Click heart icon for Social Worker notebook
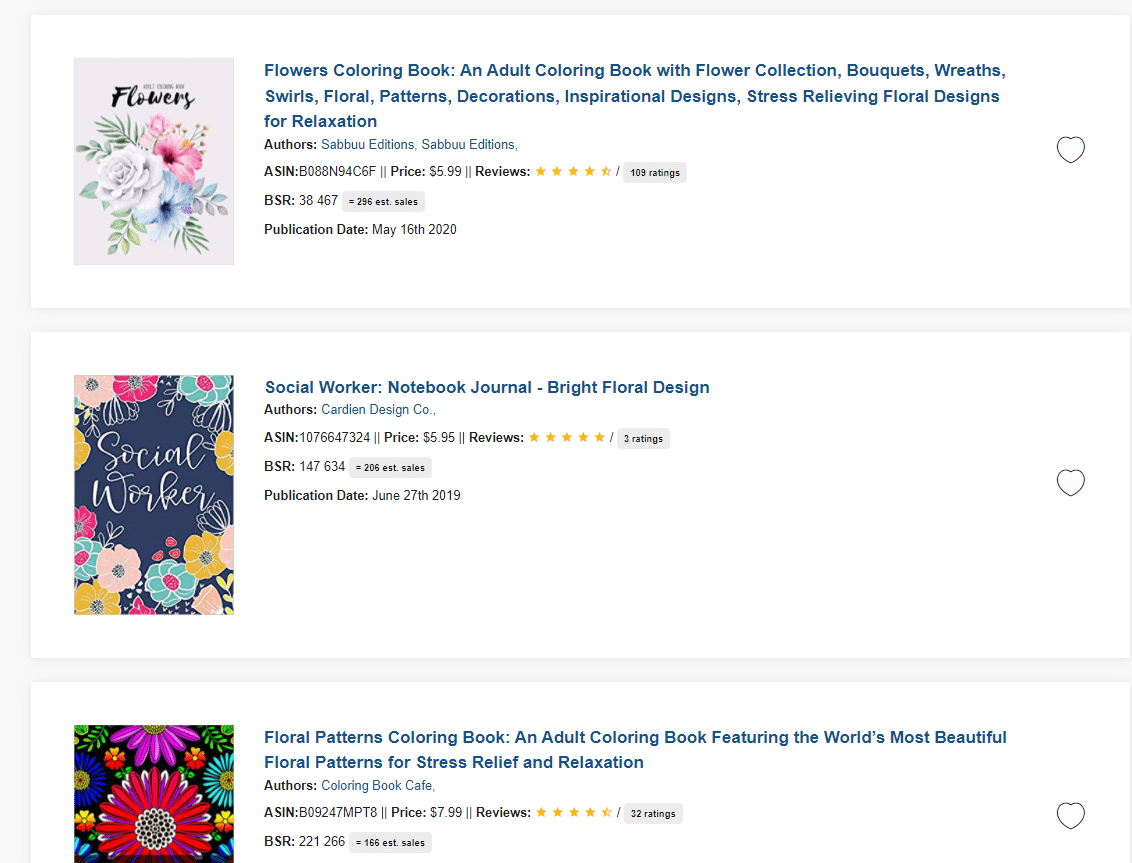Viewport: 1132px width, 863px height. point(1071,482)
